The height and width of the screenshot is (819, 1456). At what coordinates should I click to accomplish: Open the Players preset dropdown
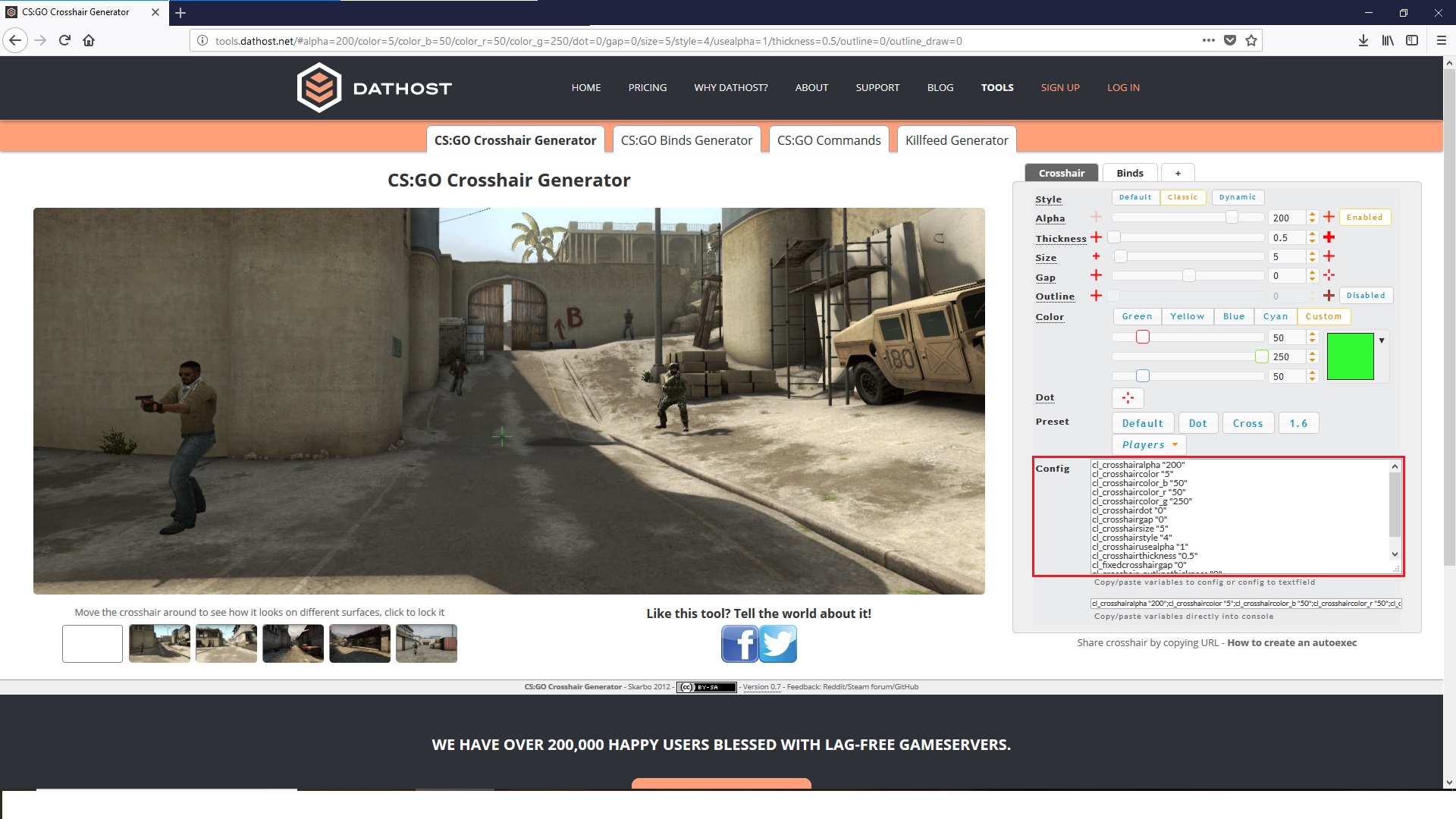pos(1149,445)
